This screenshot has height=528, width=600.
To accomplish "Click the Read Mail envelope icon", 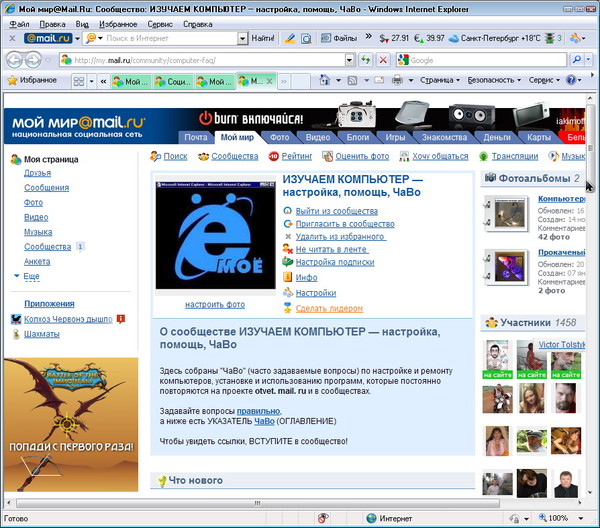I will point(379,80).
